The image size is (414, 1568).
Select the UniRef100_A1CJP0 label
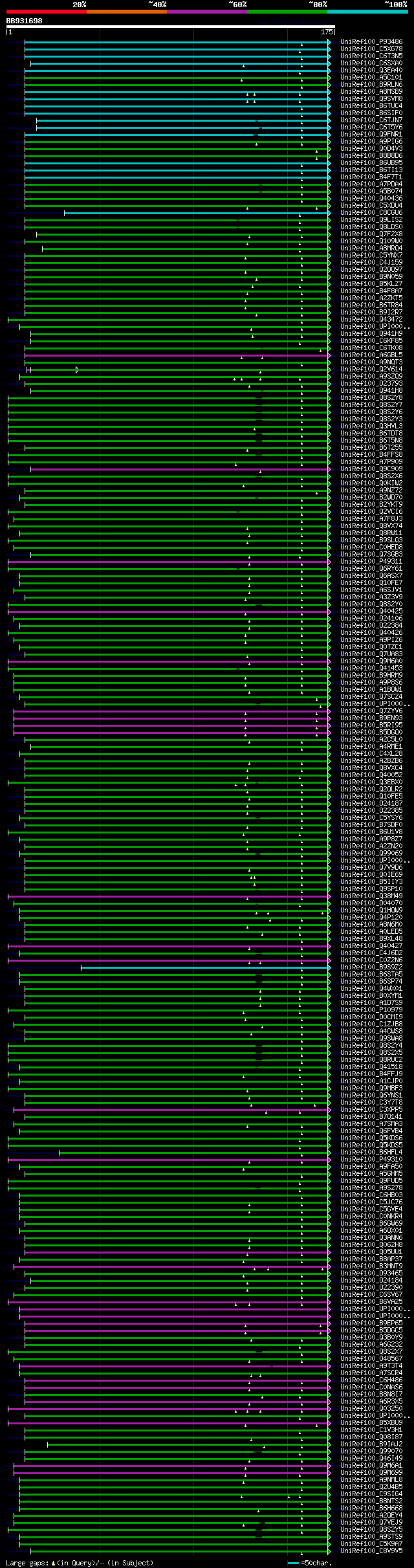pos(371,1081)
